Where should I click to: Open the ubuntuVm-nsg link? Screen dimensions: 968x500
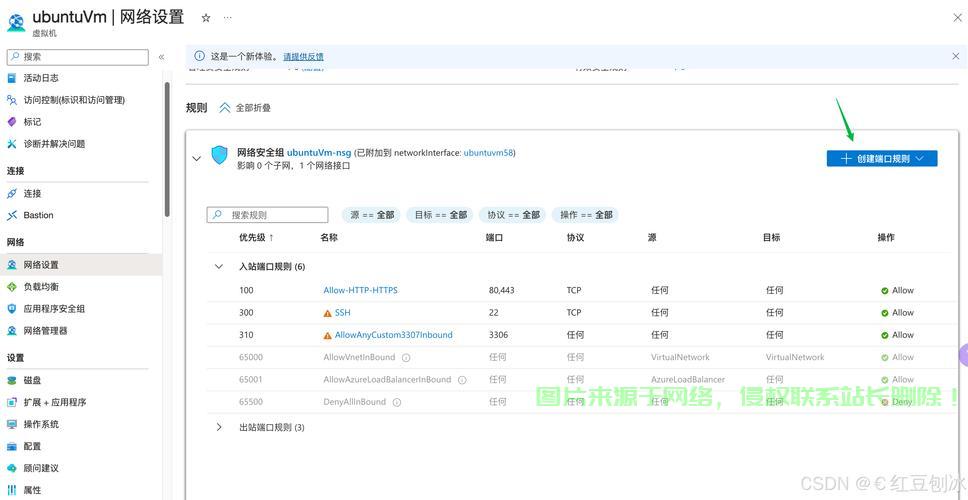[x=319, y=152]
